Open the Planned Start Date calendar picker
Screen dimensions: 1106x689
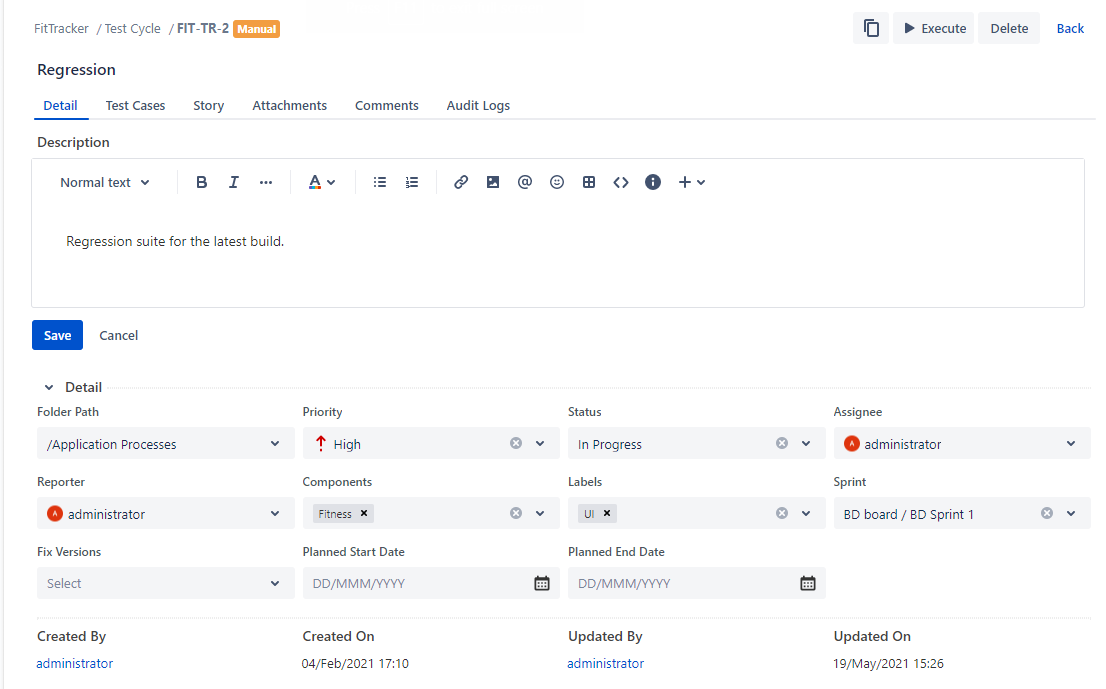(x=541, y=582)
